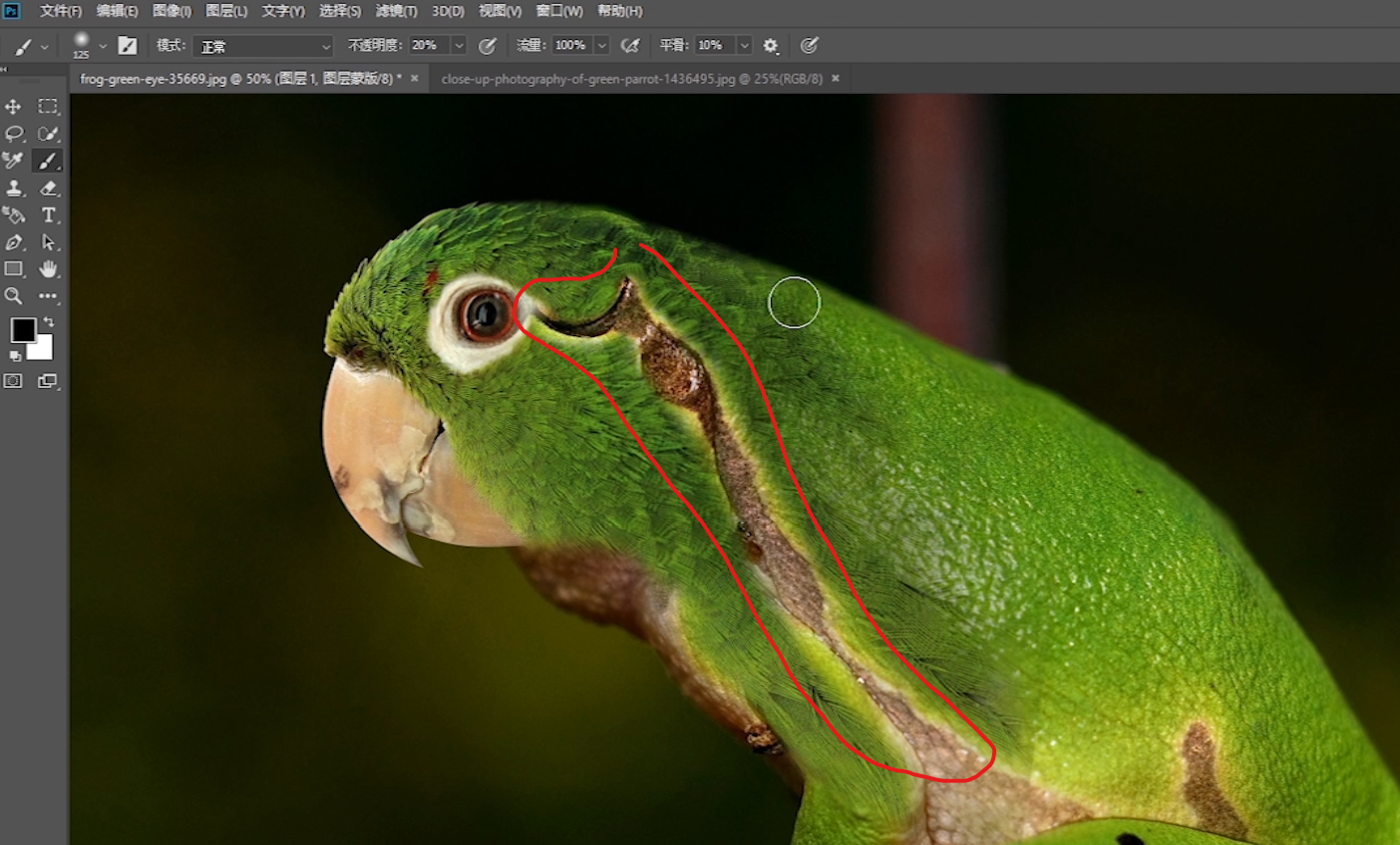Open the 窗口(W) Window menu
This screenshot has height=845, width=1400.
coord(560,11)
